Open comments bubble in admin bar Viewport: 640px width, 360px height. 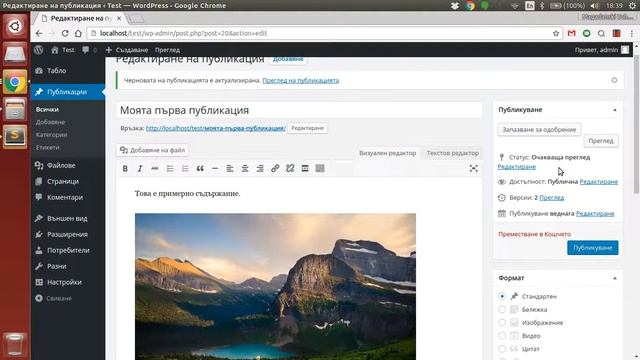pos(89,50)
